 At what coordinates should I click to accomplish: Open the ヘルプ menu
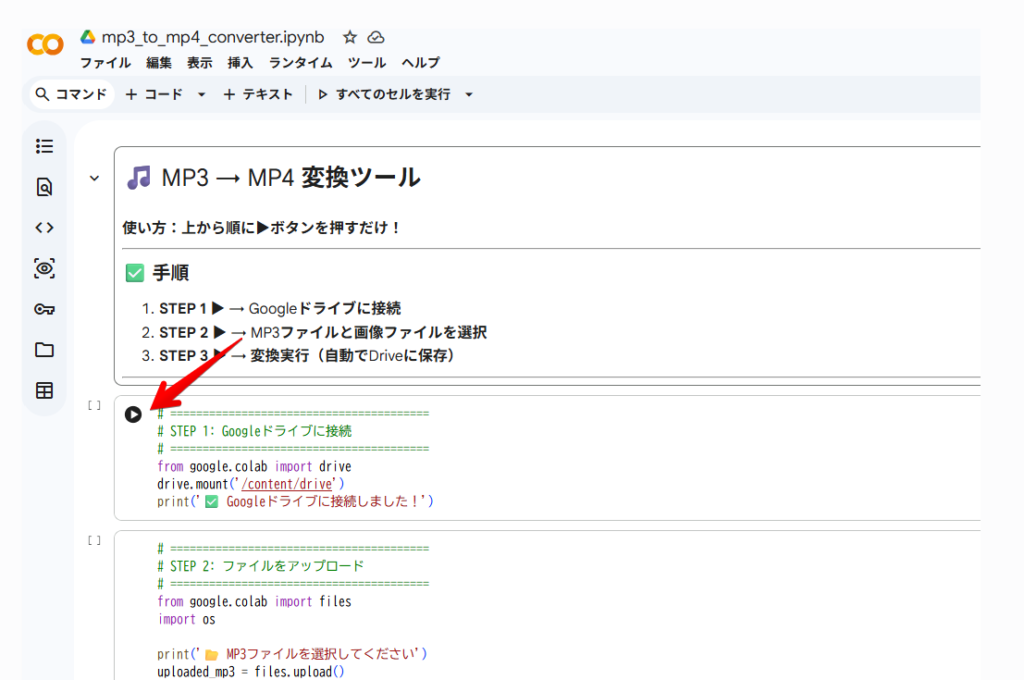[421, 63]
